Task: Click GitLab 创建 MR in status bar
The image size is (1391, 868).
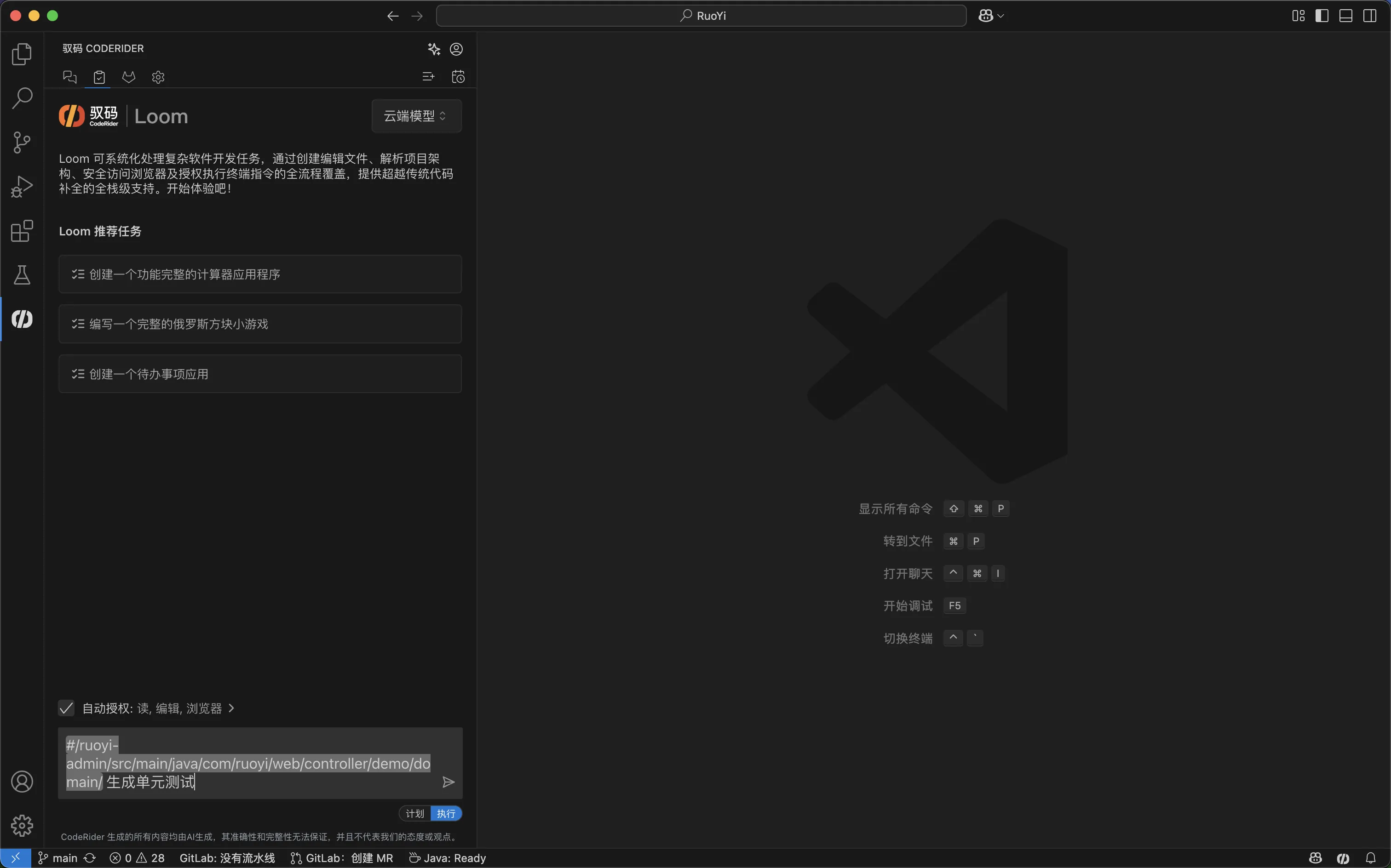Action: pos(342,858)
